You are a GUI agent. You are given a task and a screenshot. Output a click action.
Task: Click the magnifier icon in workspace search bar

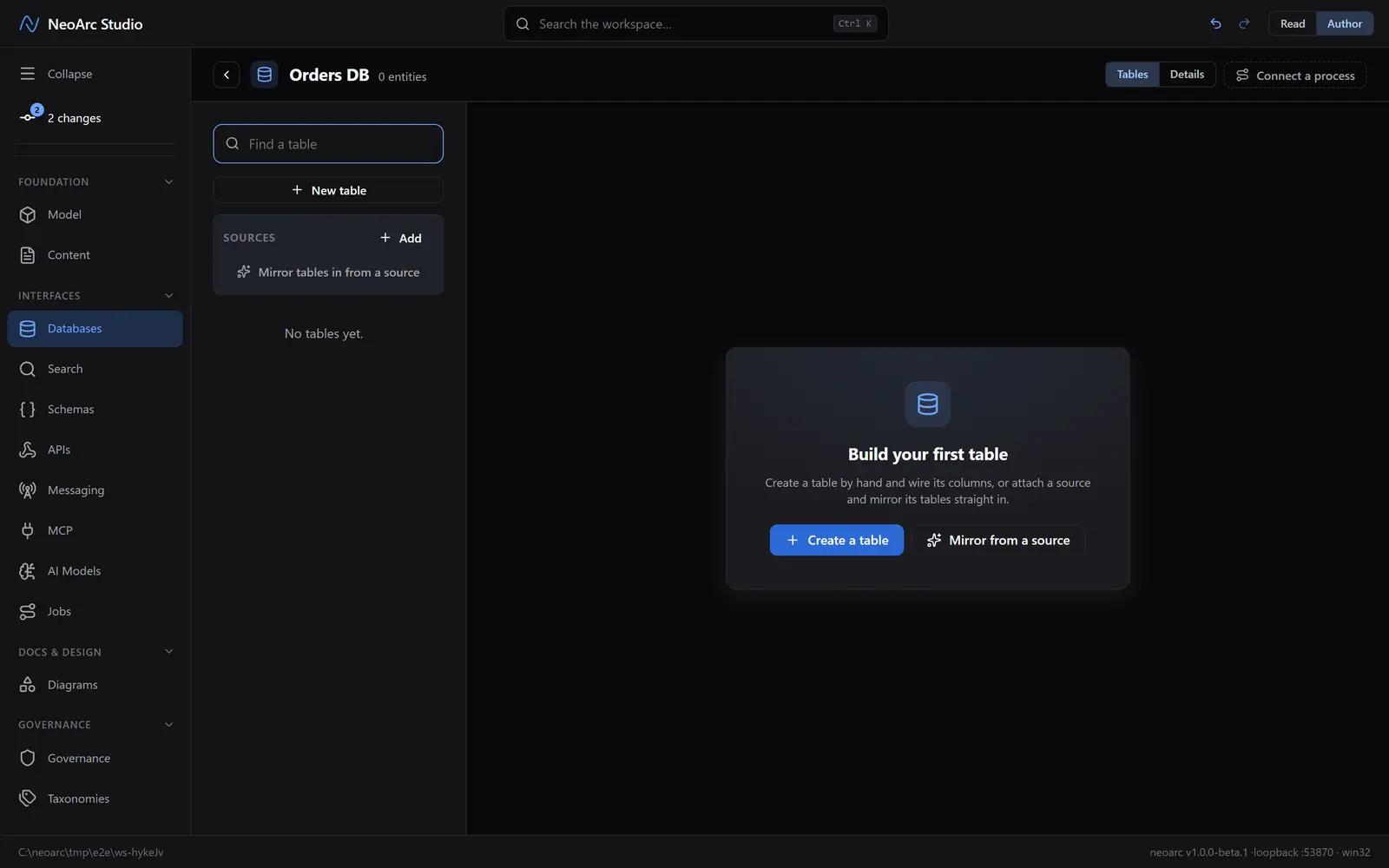523,23
